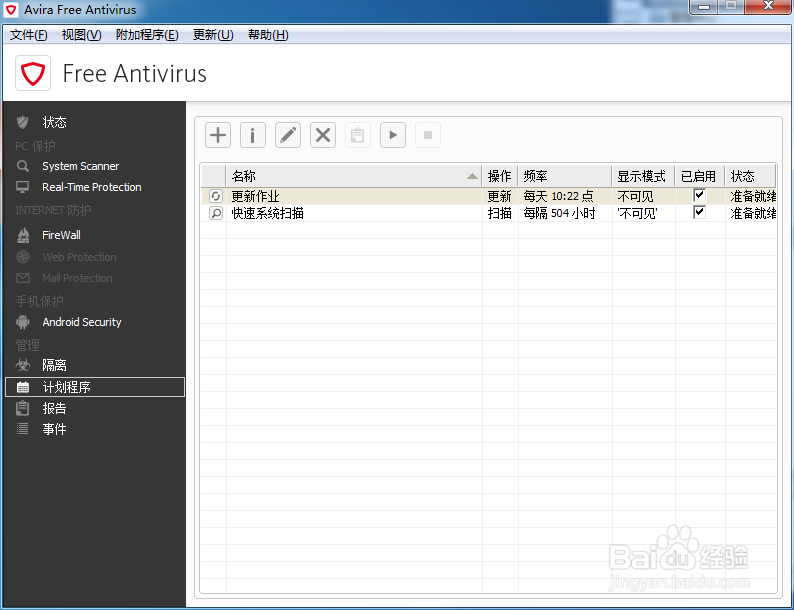Toggle enabled checkbox for 更新作业
Viewport: 794px width, 610px height.
(699, 195)
